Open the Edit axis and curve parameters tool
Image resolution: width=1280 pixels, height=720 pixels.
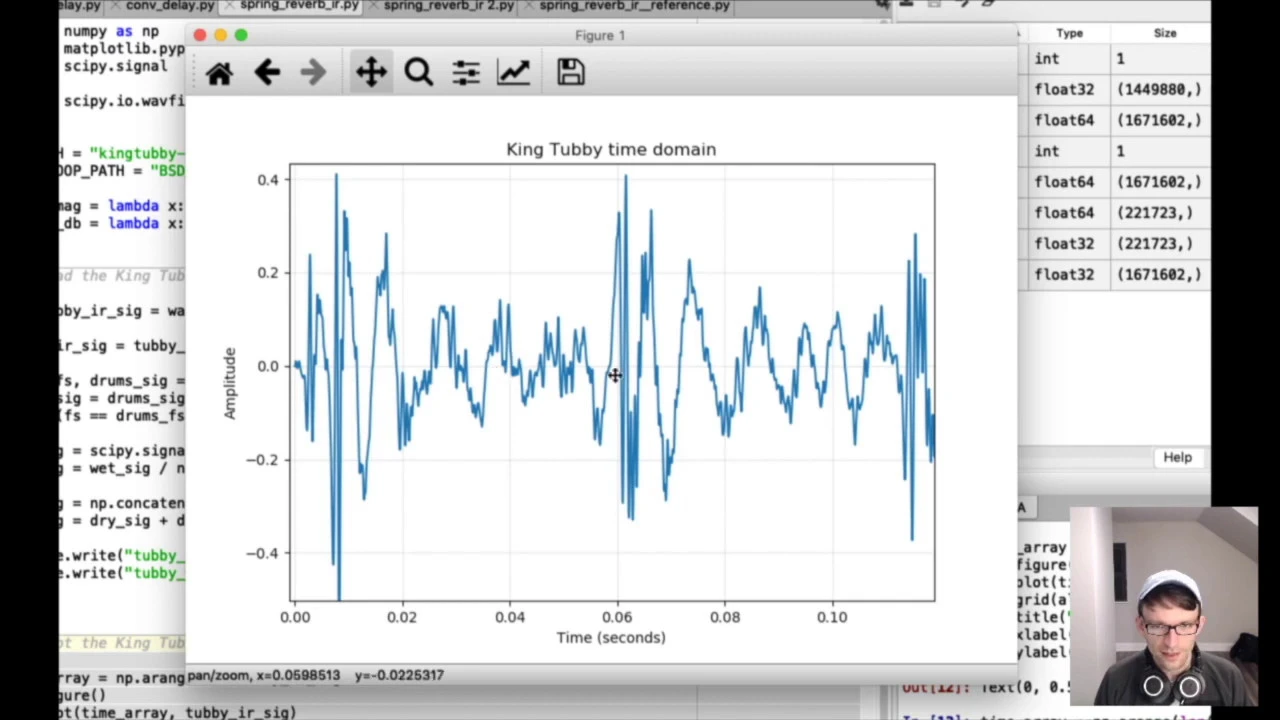click(514, 72)
